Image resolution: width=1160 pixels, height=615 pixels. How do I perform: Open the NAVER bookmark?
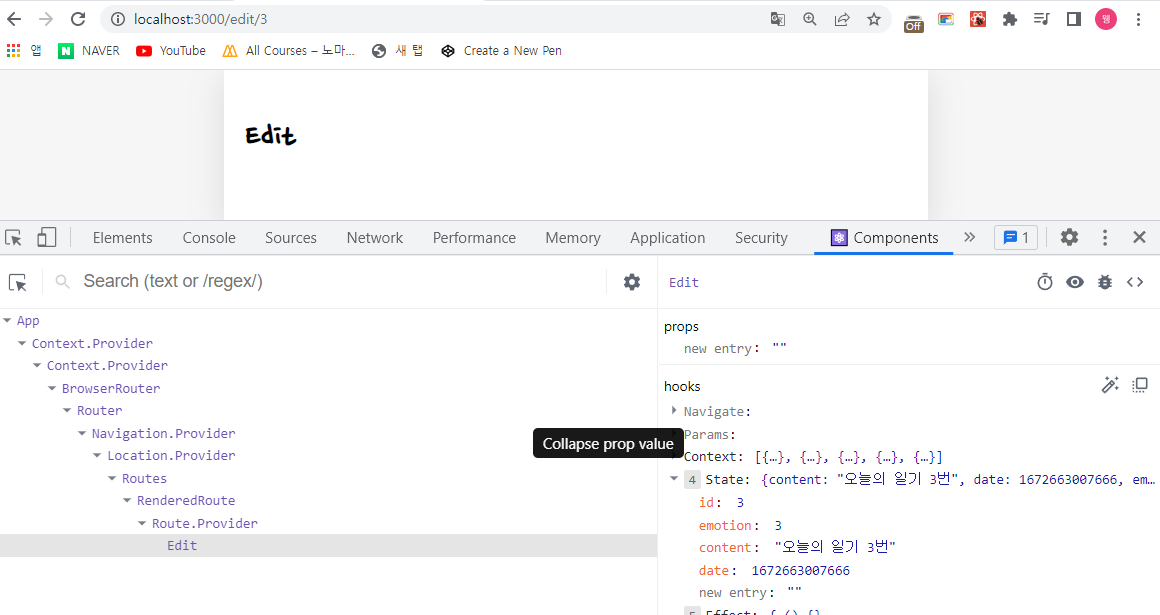[x=89, y=50]
